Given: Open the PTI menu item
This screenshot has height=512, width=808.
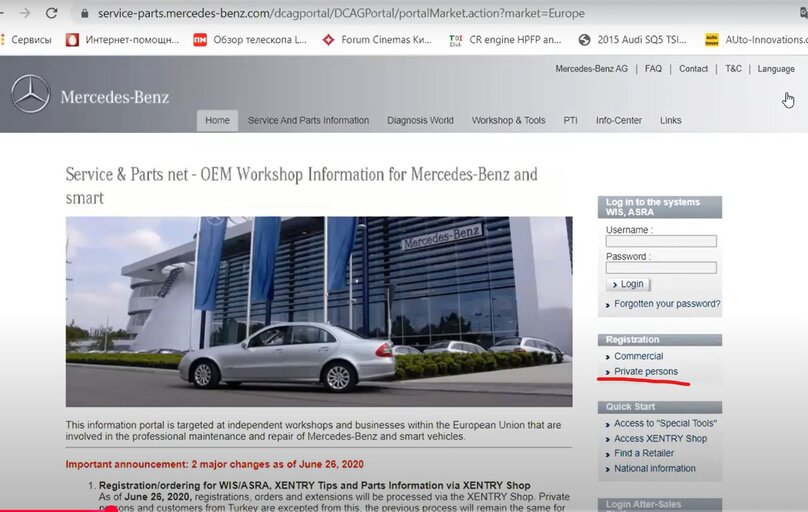Looking at the screenshot, I should [570, 121].
